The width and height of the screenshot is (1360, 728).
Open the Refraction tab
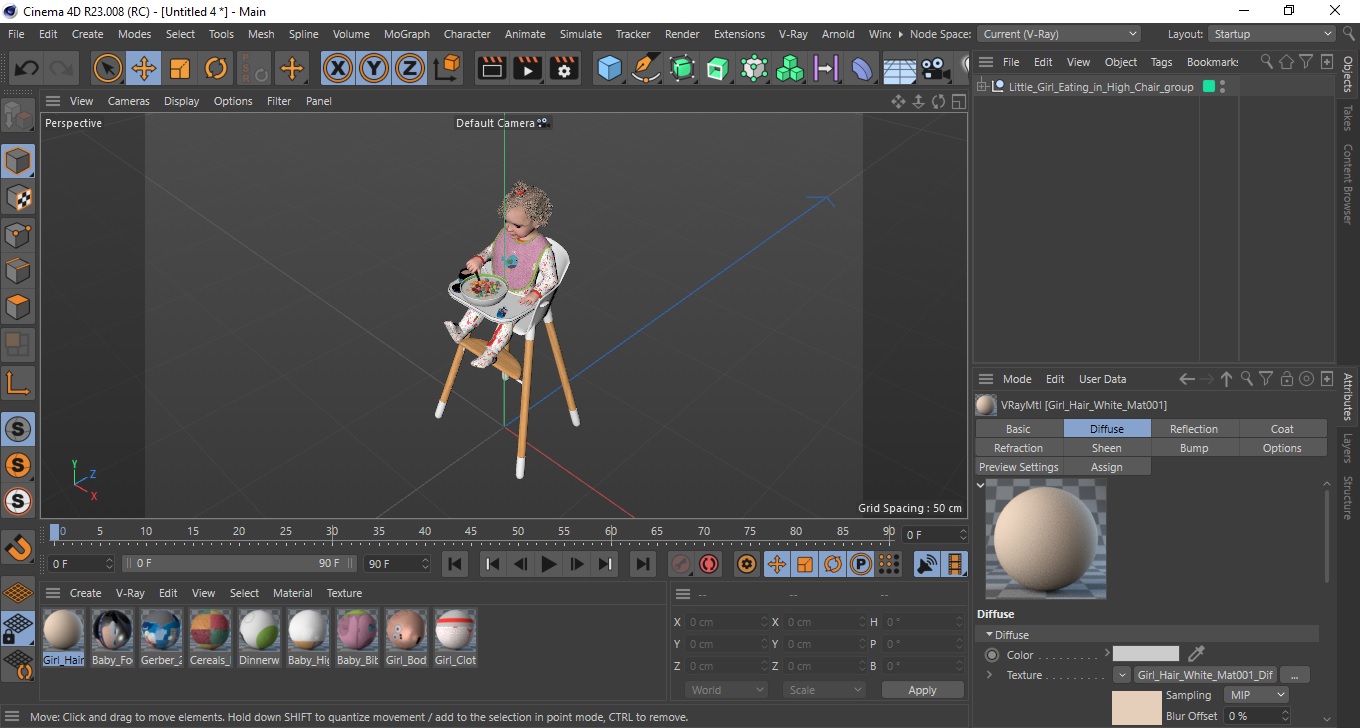click(x=1018, y=448)
